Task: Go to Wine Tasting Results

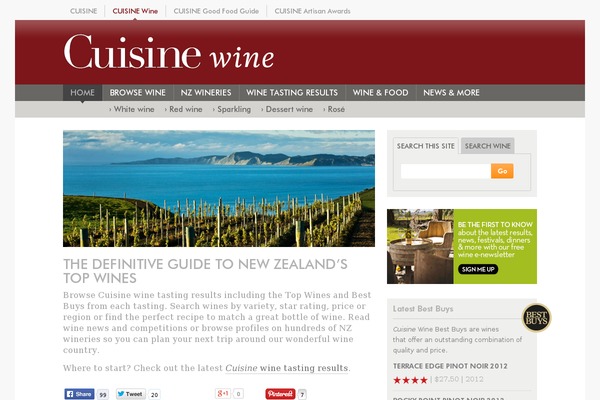Action: (x=292, y=93)
